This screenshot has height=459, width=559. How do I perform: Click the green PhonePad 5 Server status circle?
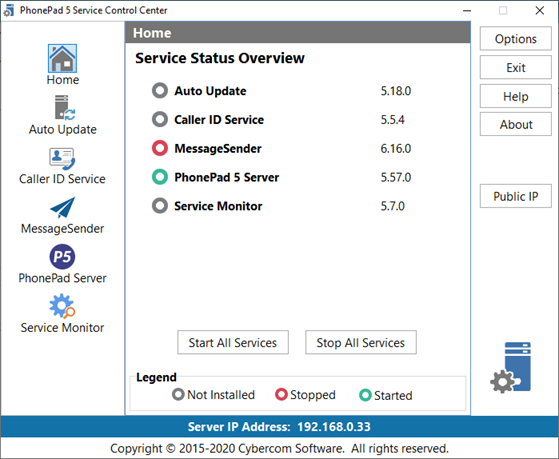[x=160, y=177]
